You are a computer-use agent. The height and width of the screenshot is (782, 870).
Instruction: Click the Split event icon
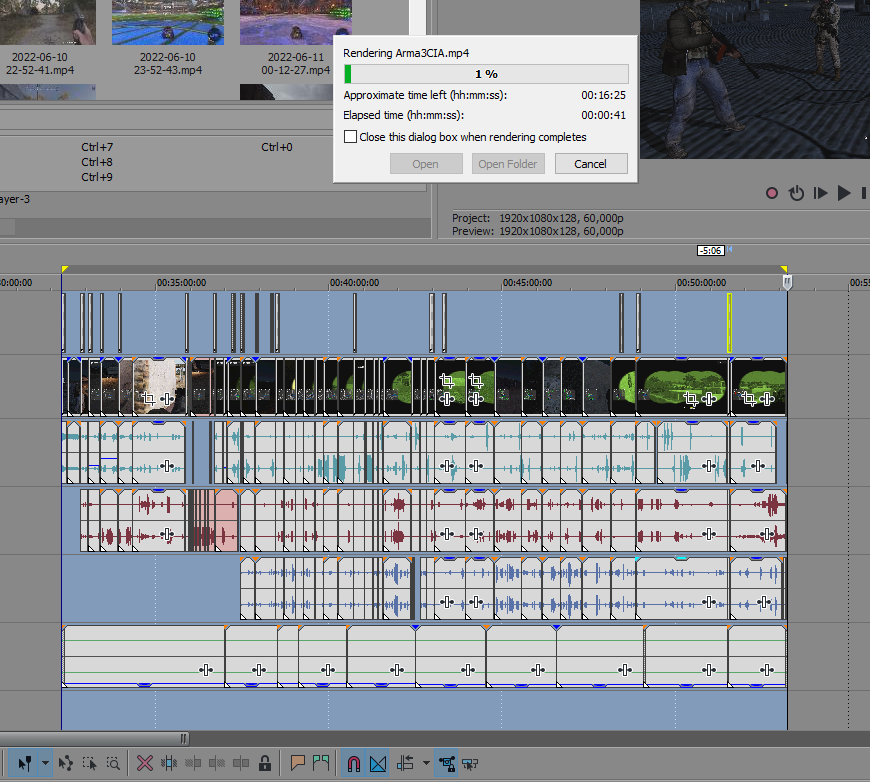click(x=241, y=764)
